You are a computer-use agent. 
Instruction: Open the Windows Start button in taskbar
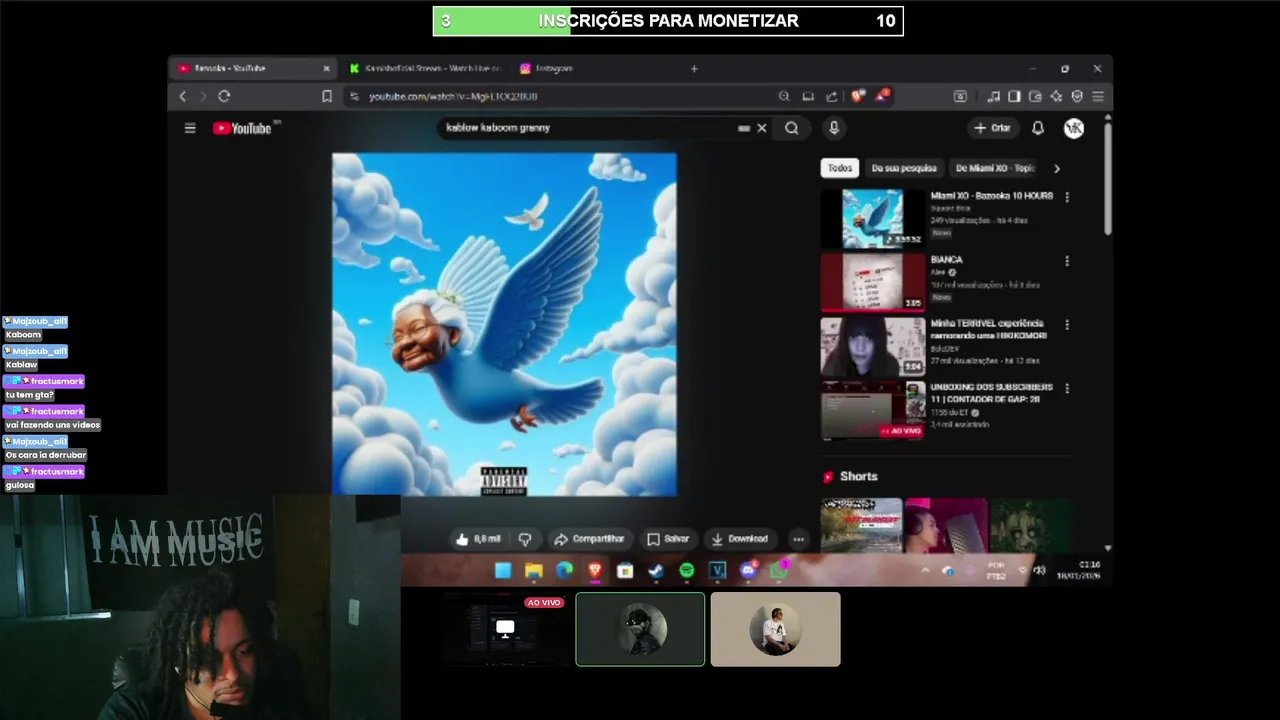coord(503,571)
